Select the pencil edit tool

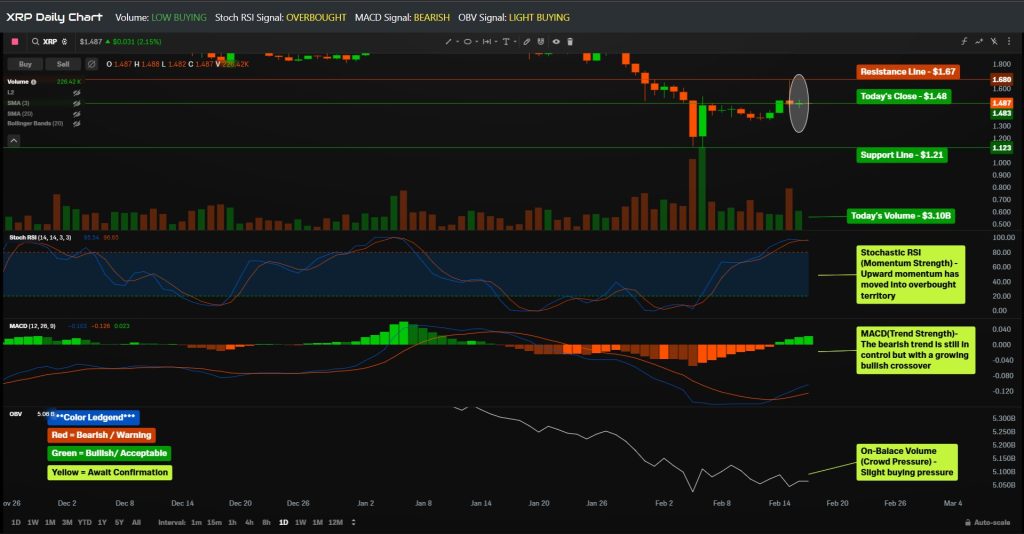tap(527, 41)
